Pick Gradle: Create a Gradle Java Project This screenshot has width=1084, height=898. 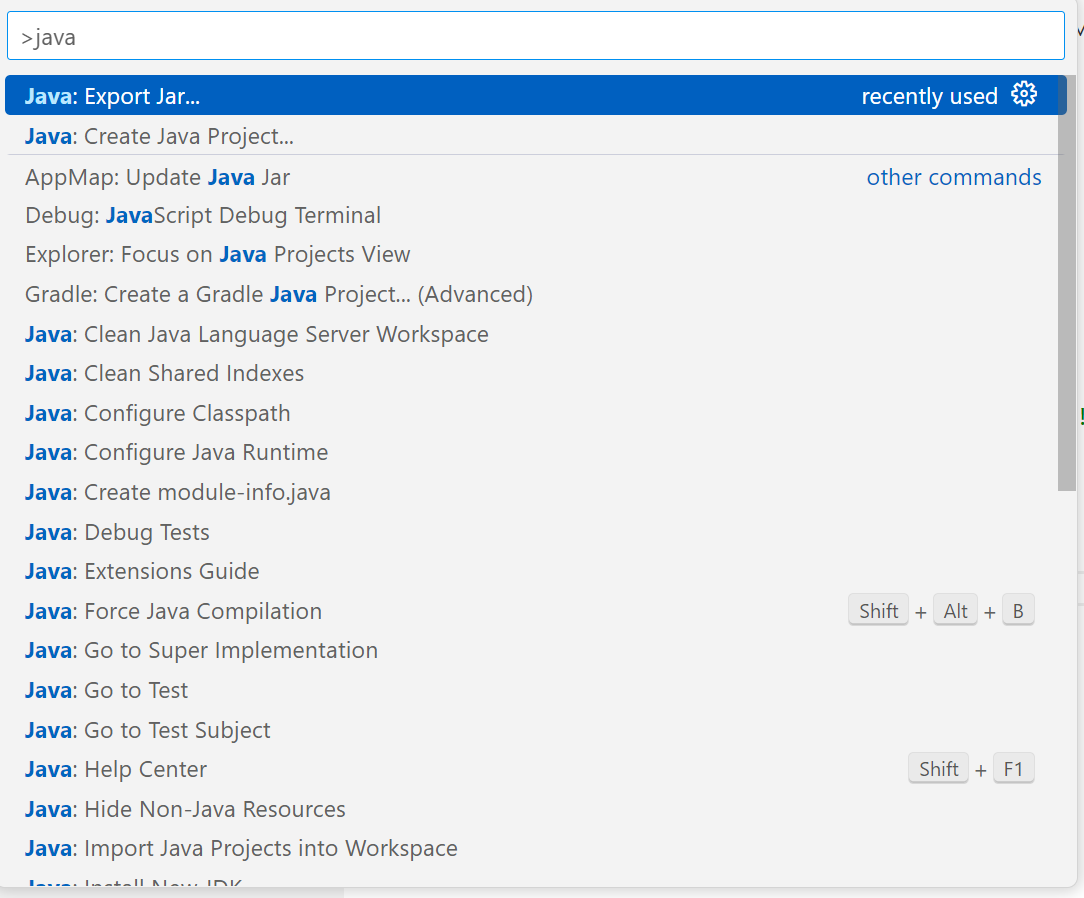pyautogui.click(x=279, y=295)
